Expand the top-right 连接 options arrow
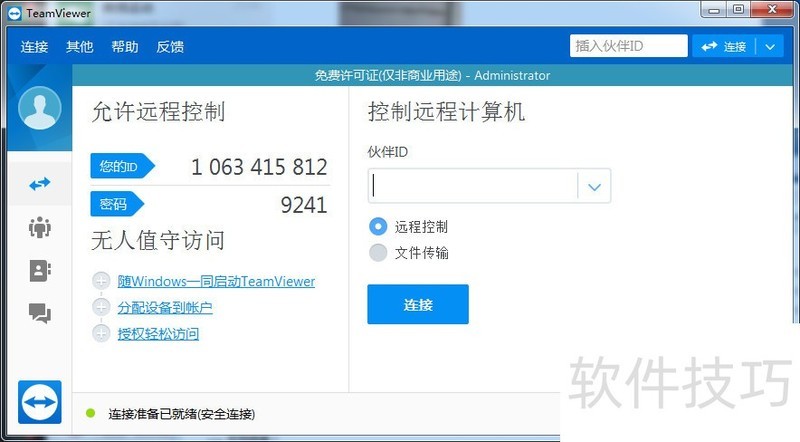 point(770,47)
